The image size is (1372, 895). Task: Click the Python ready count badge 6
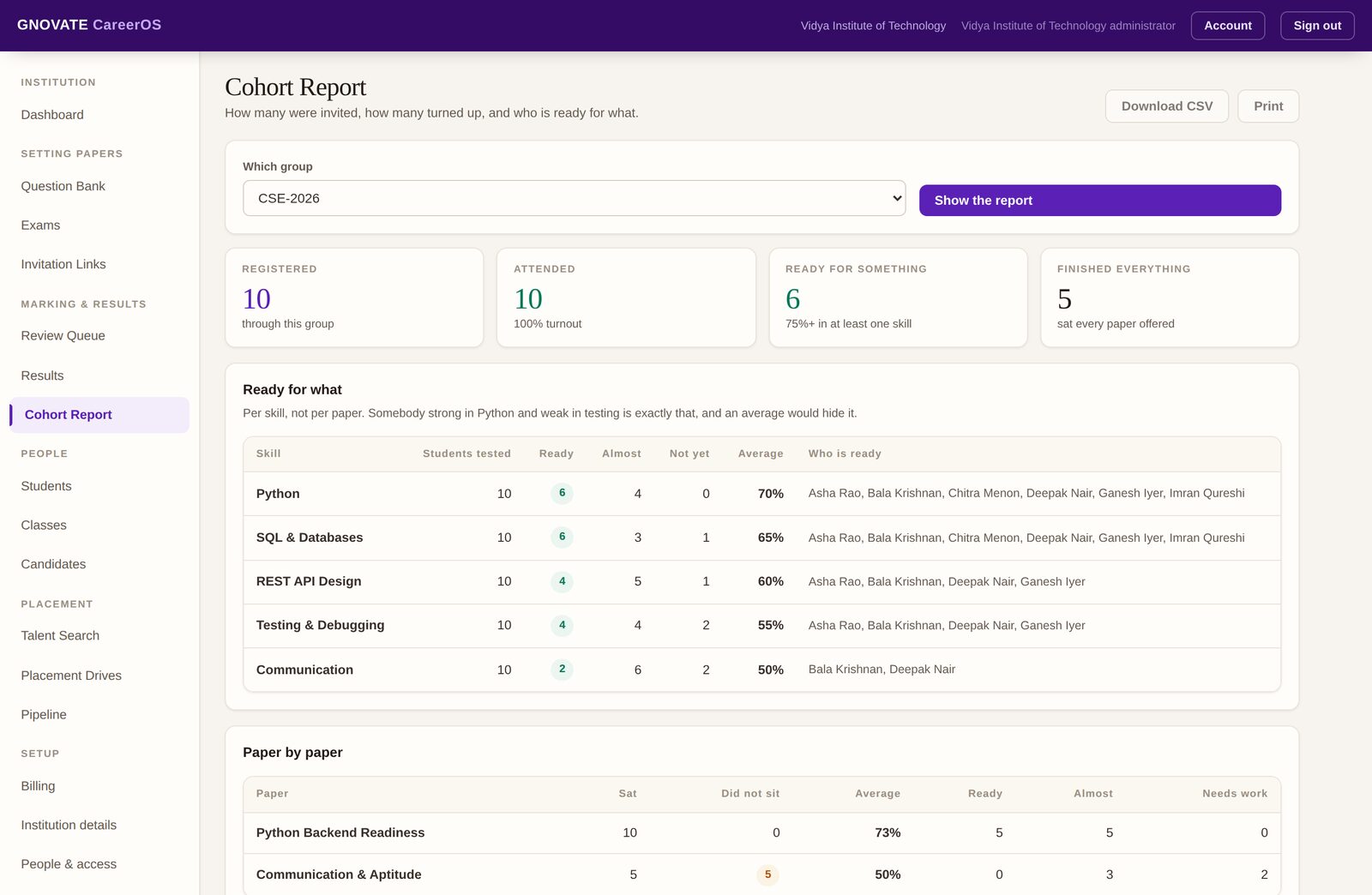562,493
